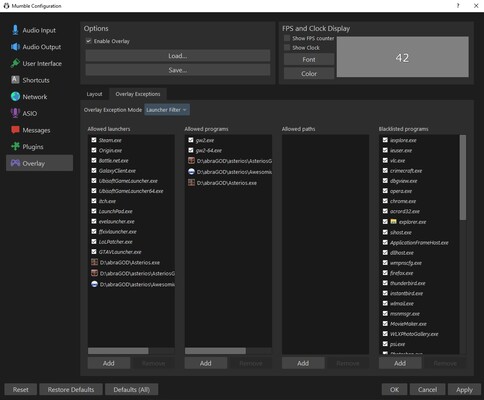Enable the Show FPS counter checkbox

tap(287, 38)
